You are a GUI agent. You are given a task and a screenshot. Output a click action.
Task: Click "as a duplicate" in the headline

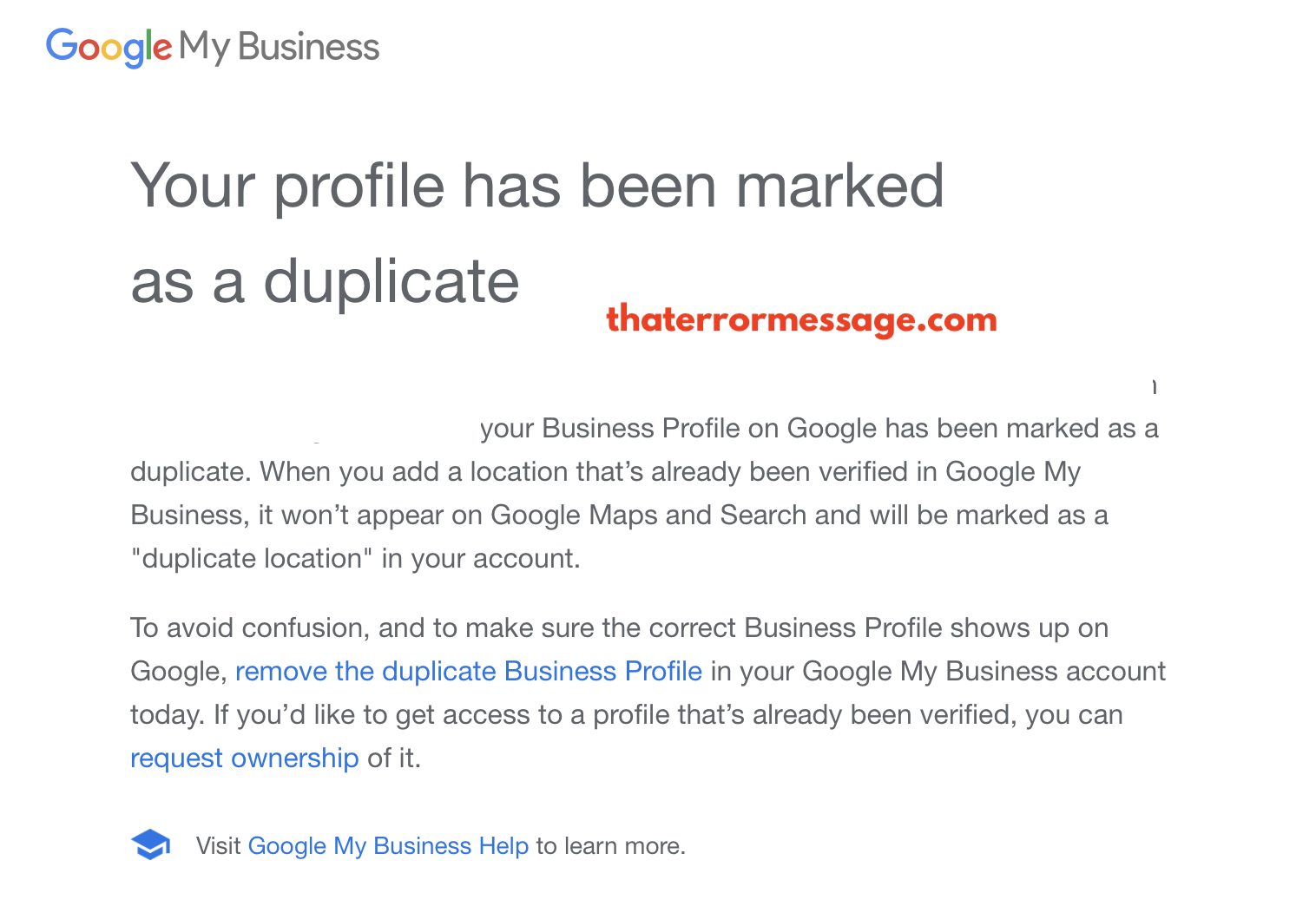click(x=325, y=282)
